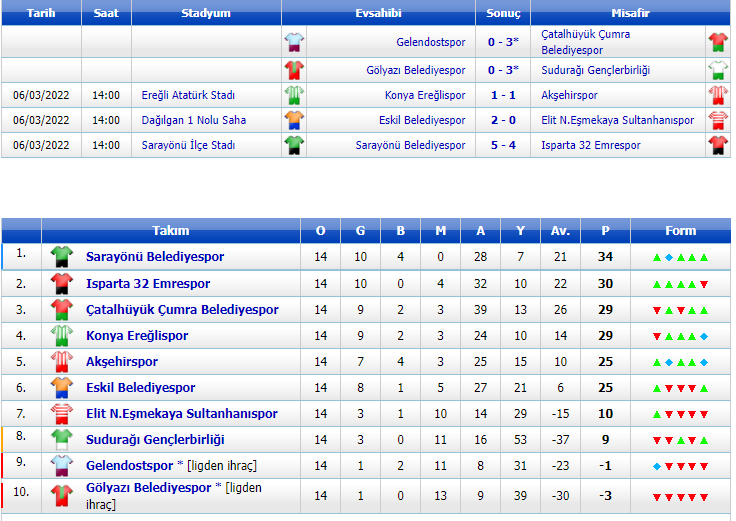Click Konya Ereğlispor striped jersey icon in standings
This screenshot has width=736, height=521.
coord(62,335)
